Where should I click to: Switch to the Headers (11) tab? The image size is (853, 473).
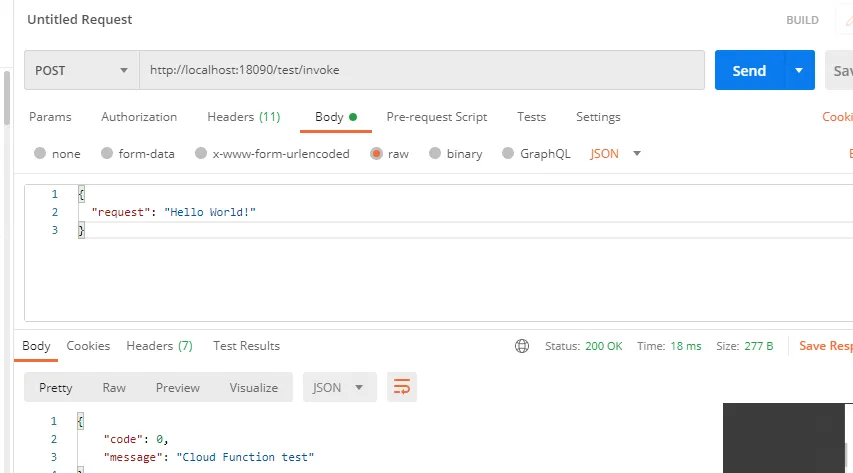click(x=244, y=116)
